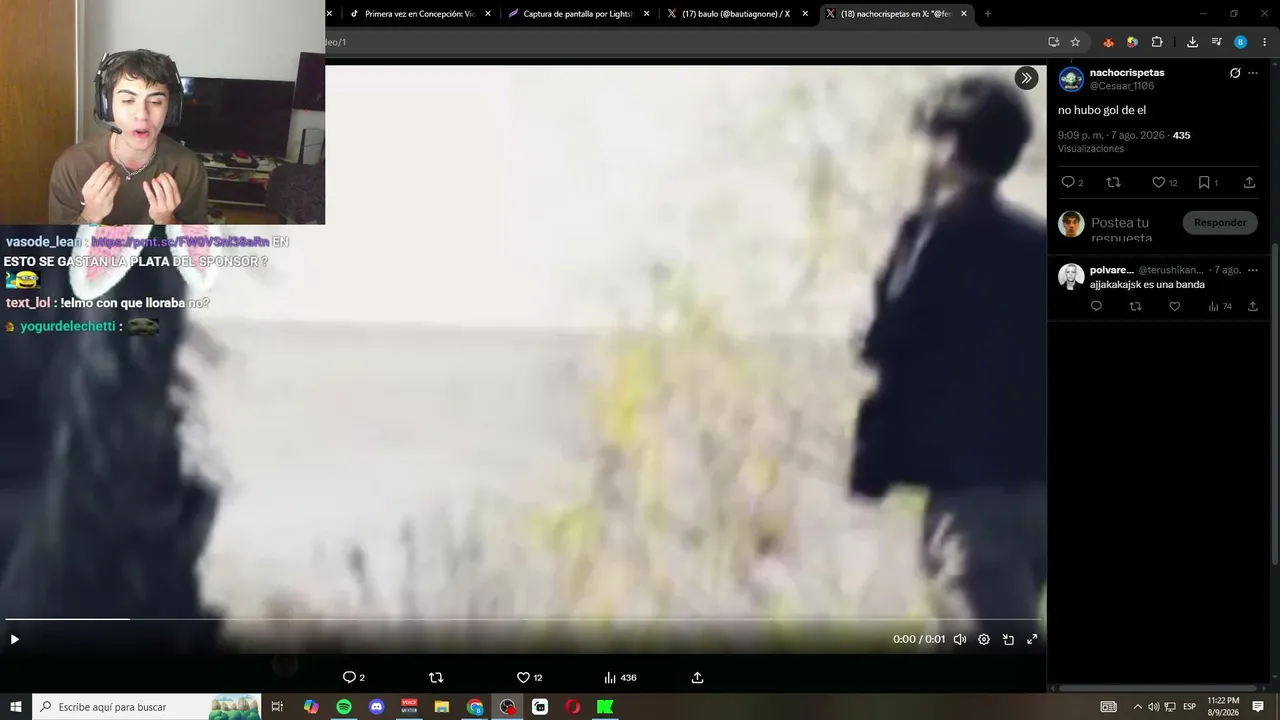Switch to '(17) baulo (@bautiagnone) / X' tab
Screen dimensions: 1280x720
[736, 14]
